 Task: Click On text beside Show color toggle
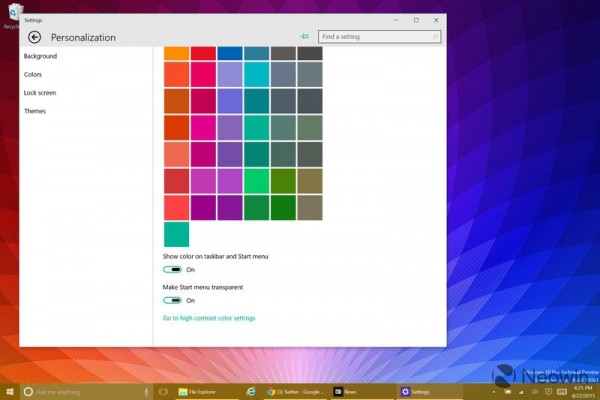point(191,270)
